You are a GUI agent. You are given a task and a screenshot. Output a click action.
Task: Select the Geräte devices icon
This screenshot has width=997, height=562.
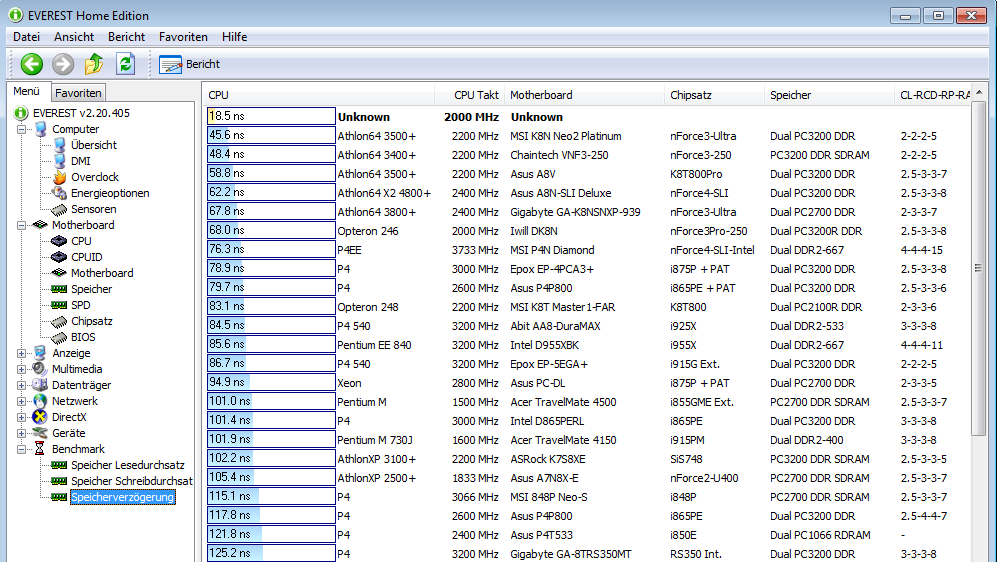pyautogui.click(x=40, y=433)
